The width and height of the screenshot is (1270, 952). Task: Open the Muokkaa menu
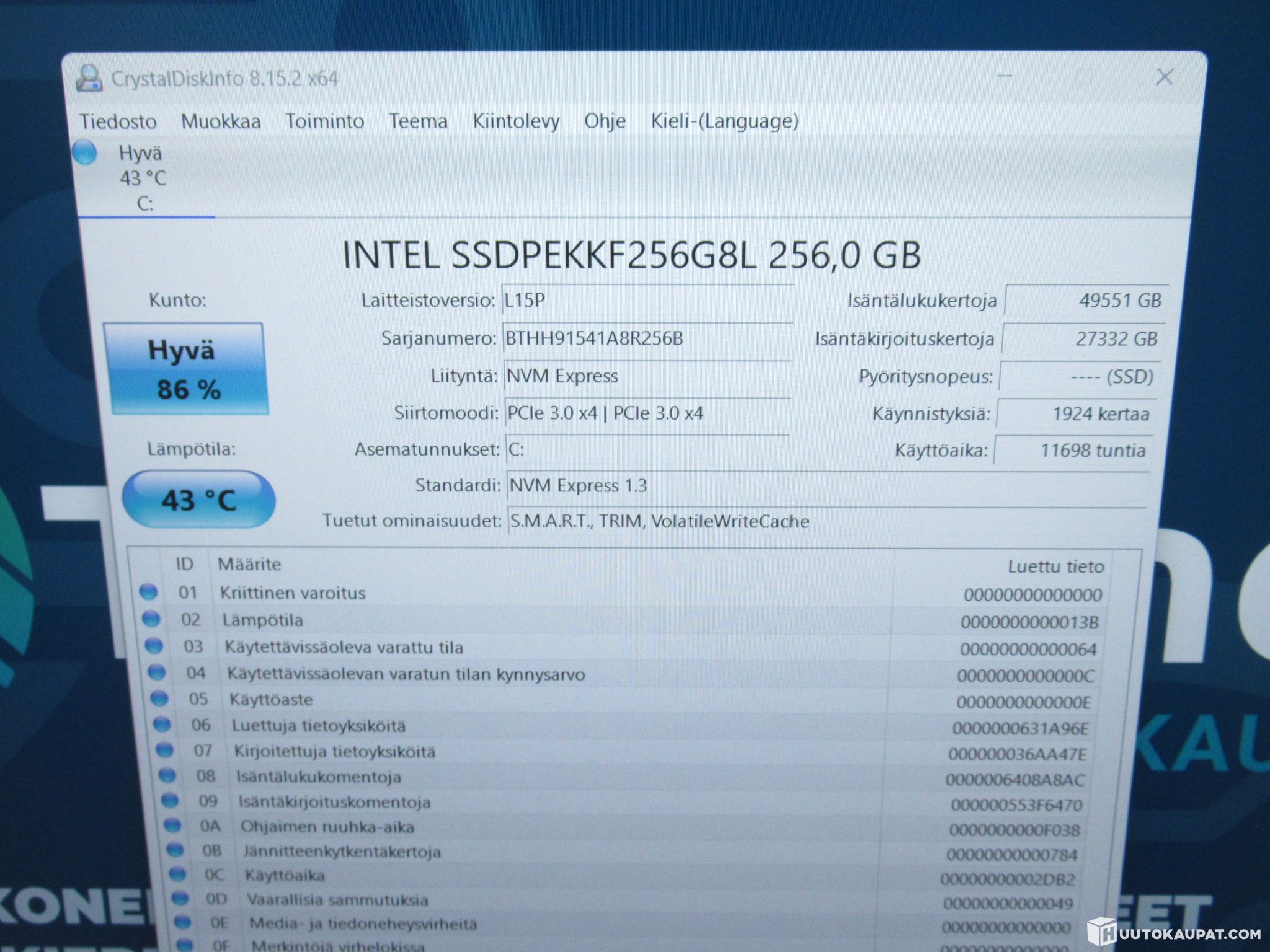tap(221, 121)
